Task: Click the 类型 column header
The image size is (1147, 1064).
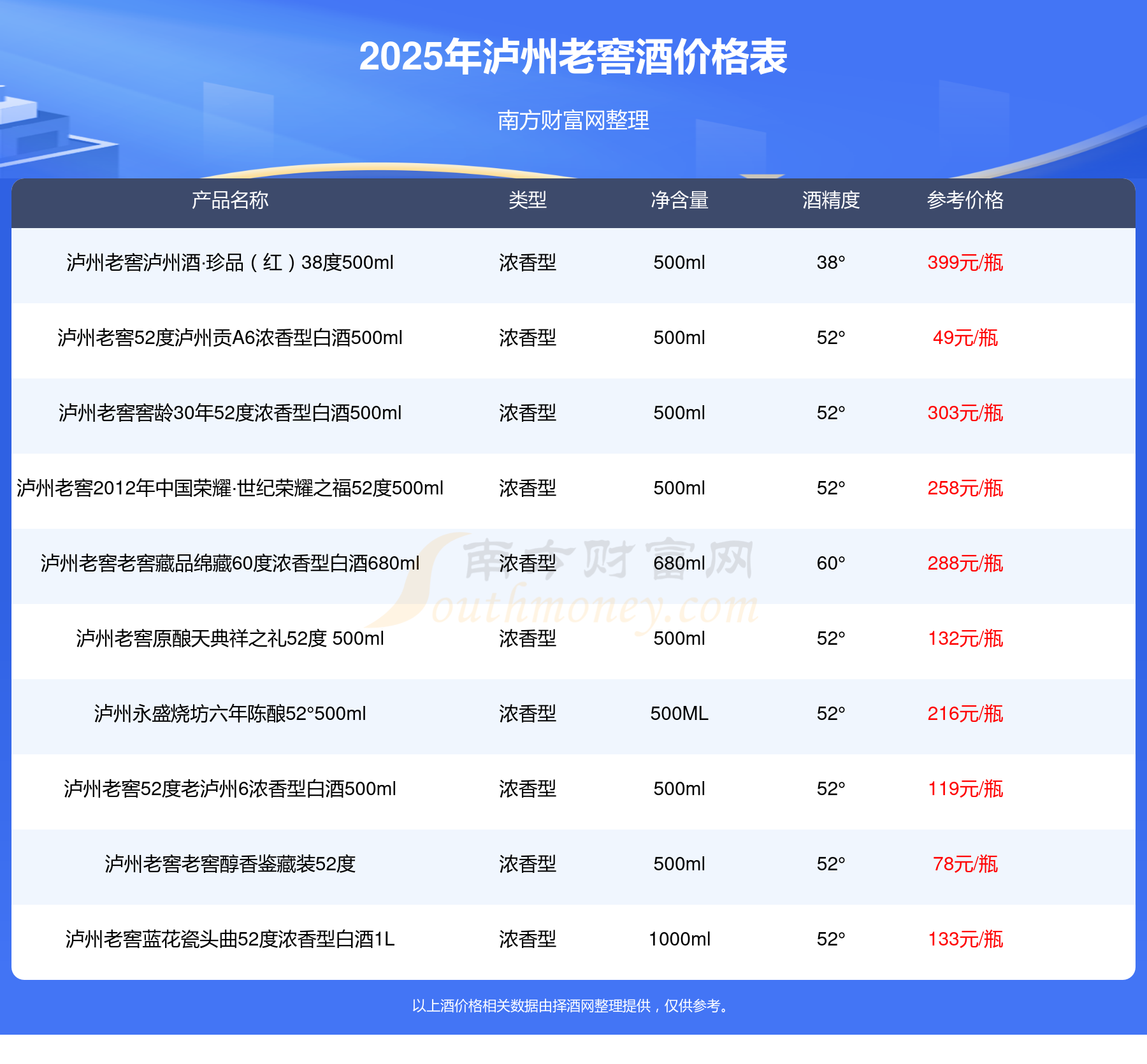Action: (x=528, y=200)
